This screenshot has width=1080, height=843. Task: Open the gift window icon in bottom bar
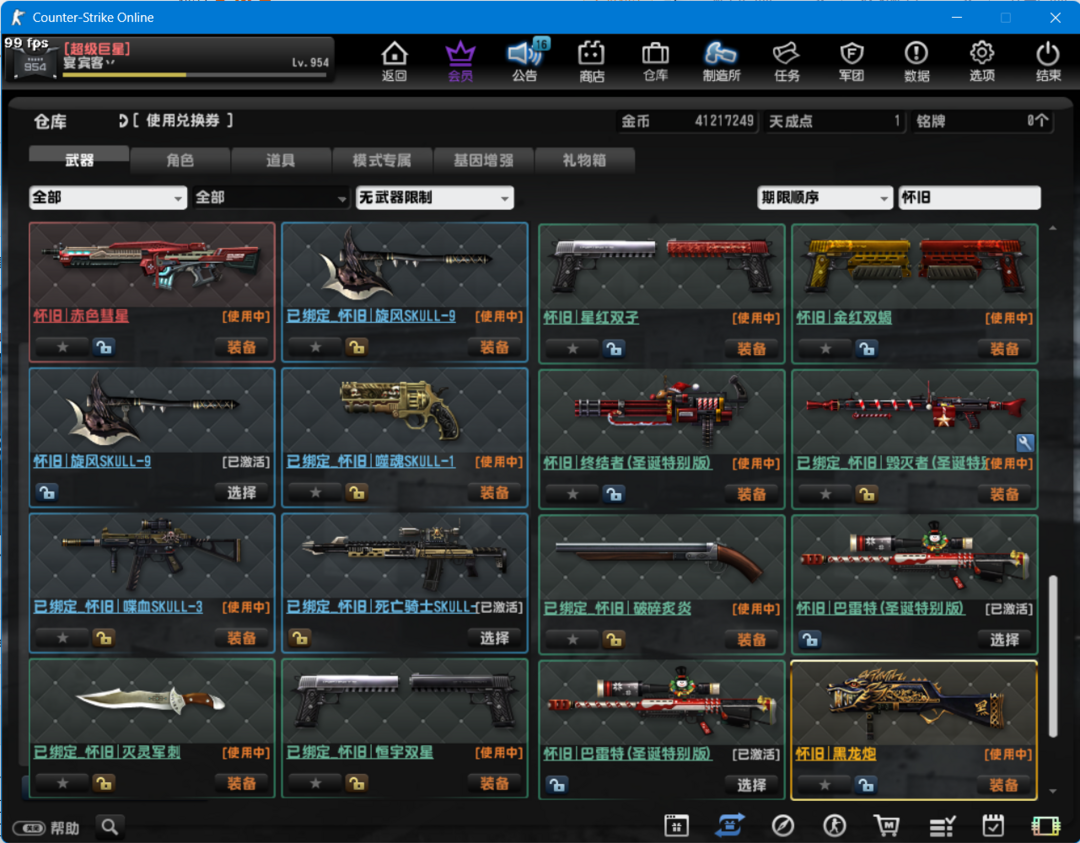676,825
